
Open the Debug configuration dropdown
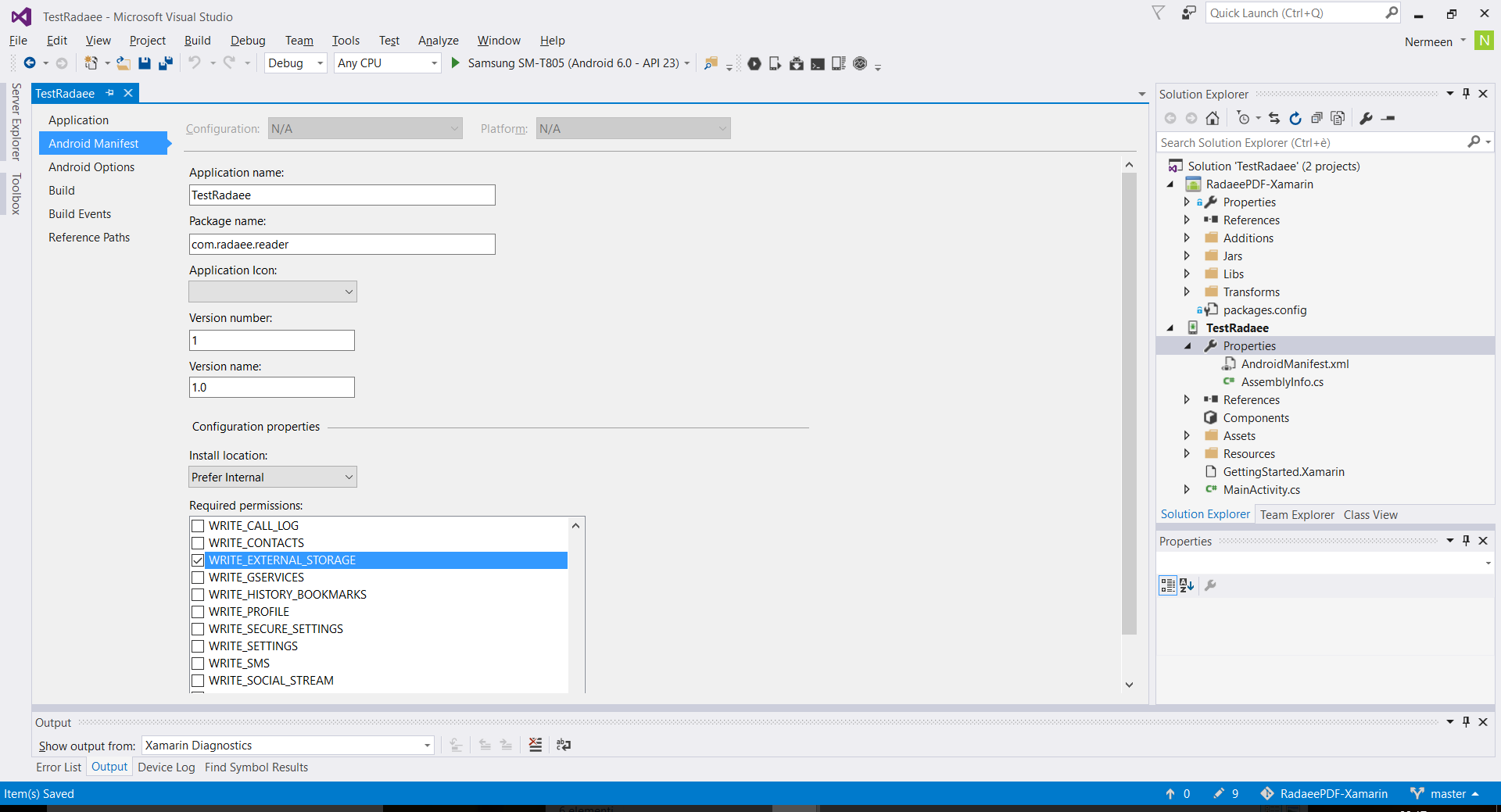coord(296,63)
